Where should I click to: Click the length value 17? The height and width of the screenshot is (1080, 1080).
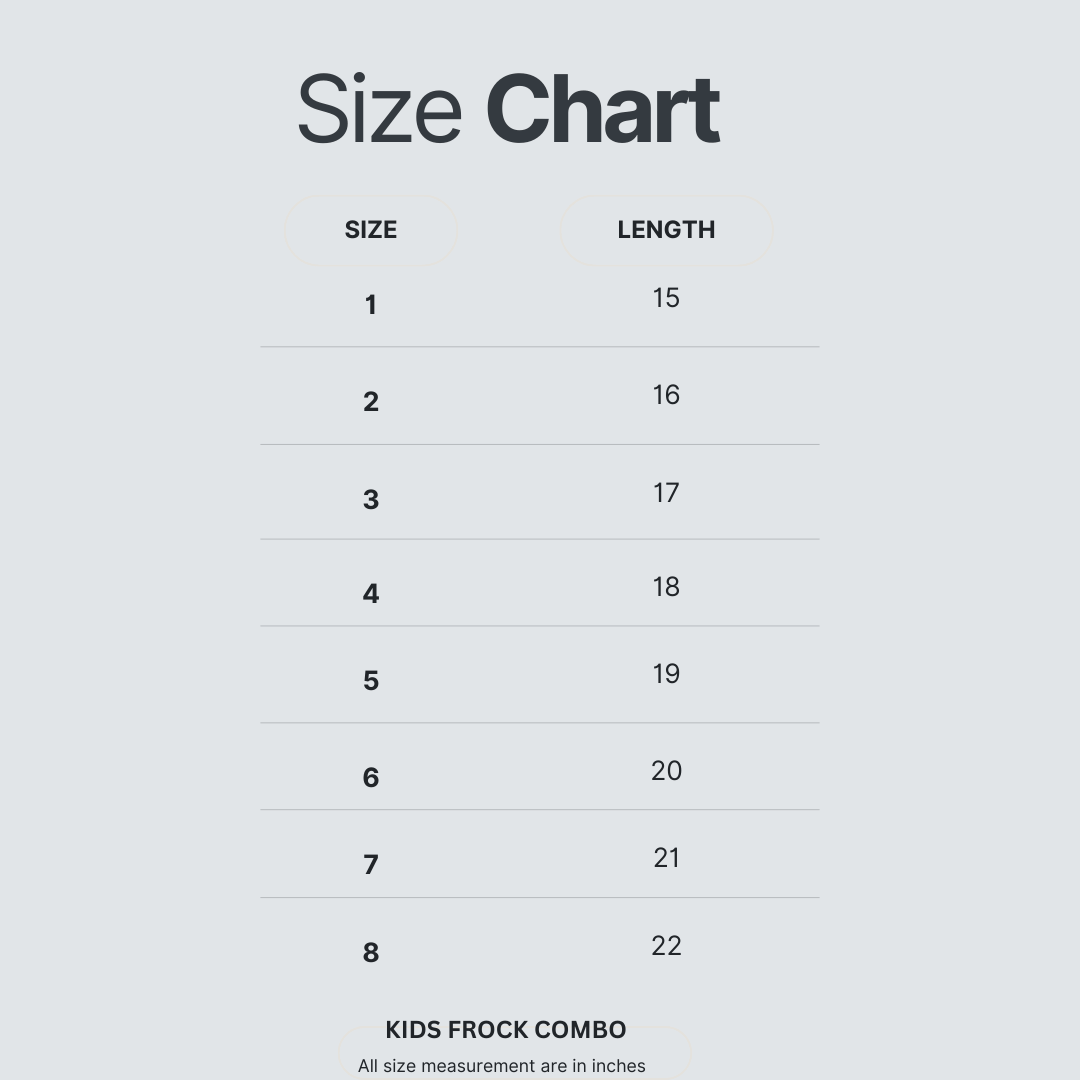(x=666, y=493)
